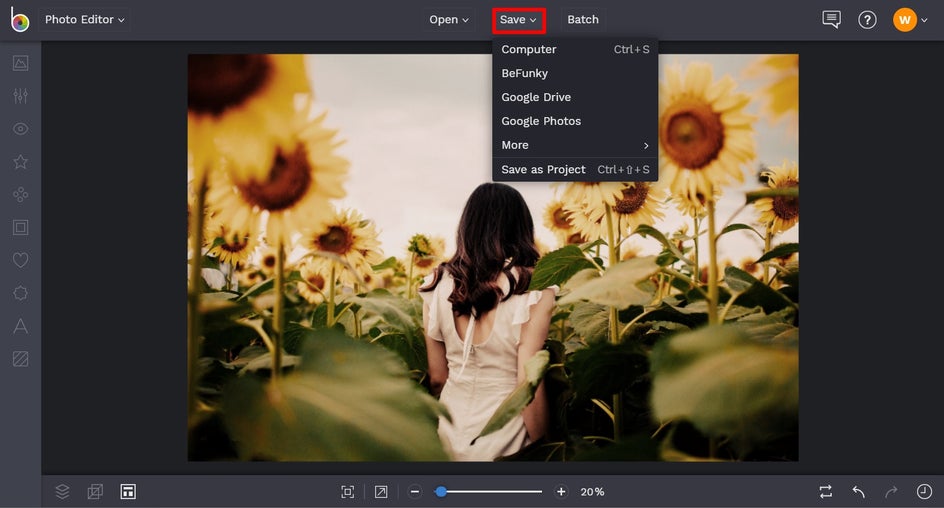Open the Effects star icon
This screenshot has height=508, width=944.
(20, 161)
